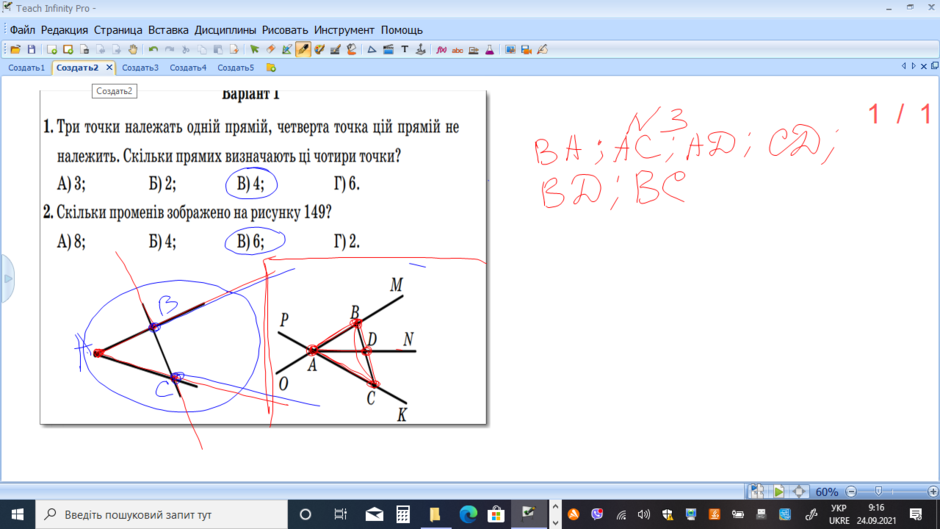Open Task View in taskbar
The width and height of the screenshot is (940, 529).
(341, 514)
